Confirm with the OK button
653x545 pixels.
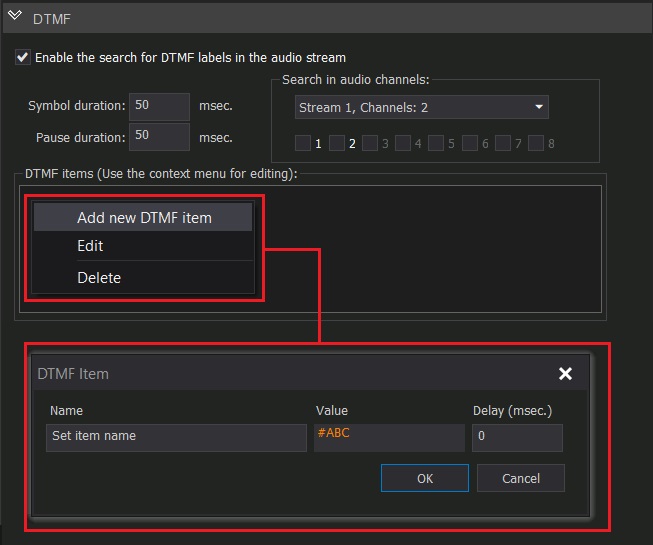click(x=425, y=478)
